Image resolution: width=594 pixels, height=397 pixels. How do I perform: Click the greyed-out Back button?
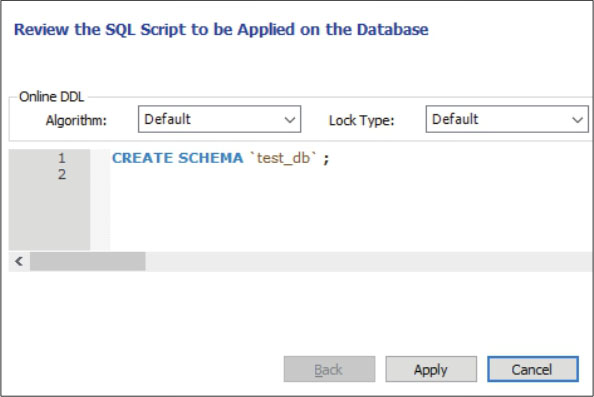click(329, 369)
